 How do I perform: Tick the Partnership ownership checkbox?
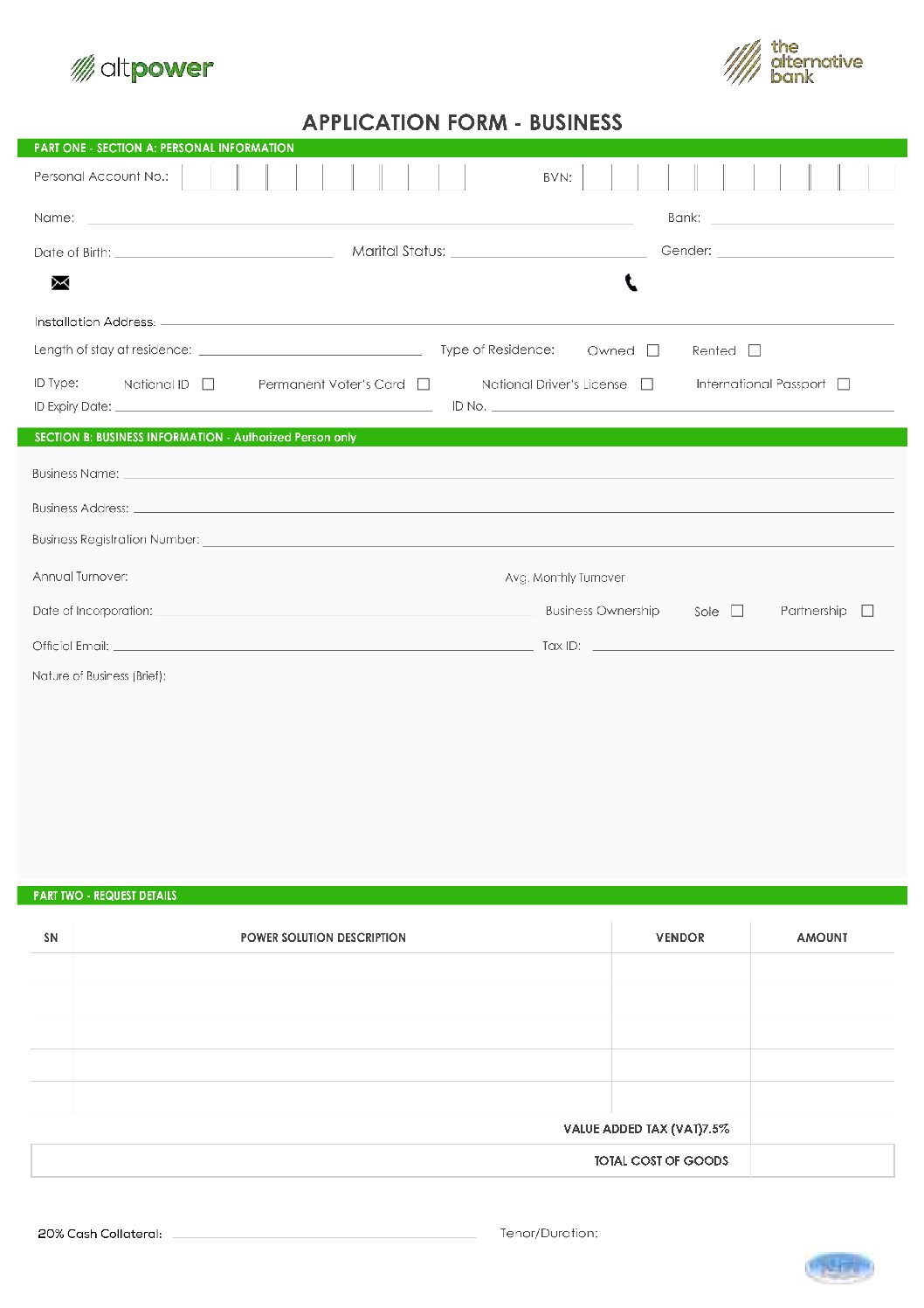[867, 611]
